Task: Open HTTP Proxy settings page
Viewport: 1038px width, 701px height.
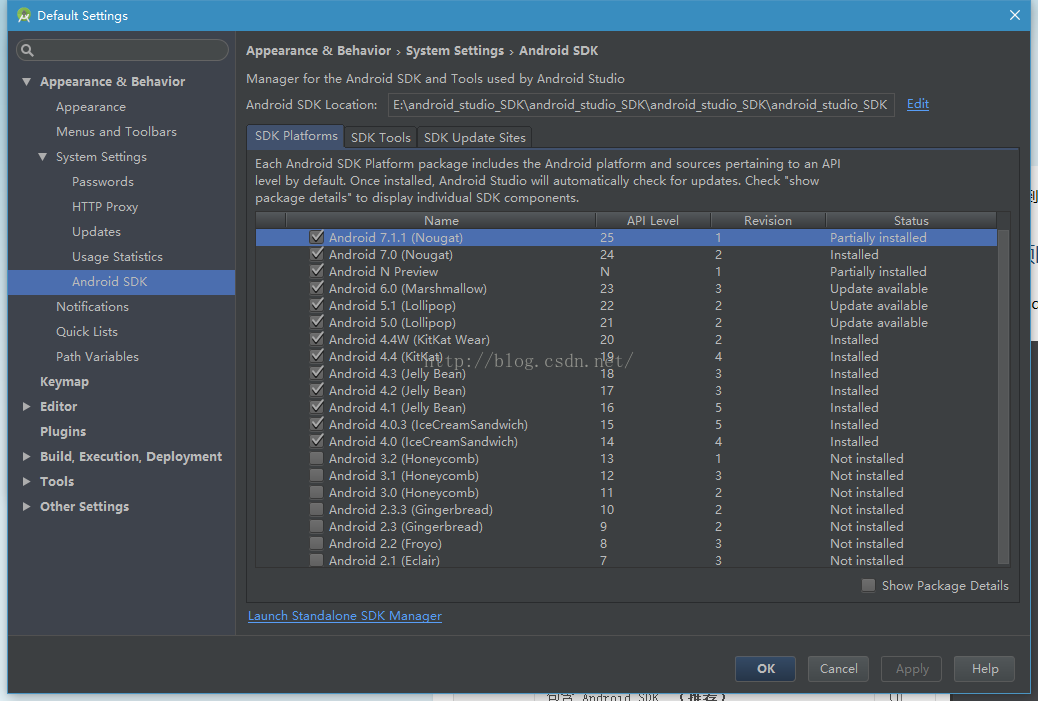Action: tap(105, 207)
